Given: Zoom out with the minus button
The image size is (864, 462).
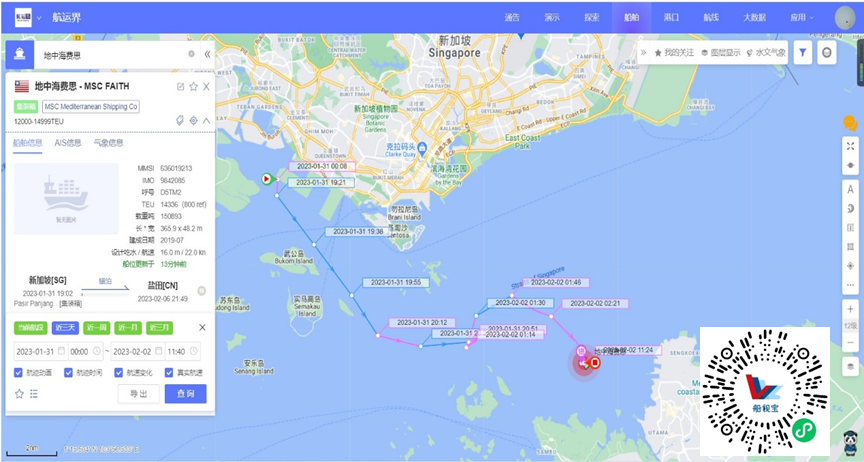Looking at the screenshot, I should click(850, 342).
